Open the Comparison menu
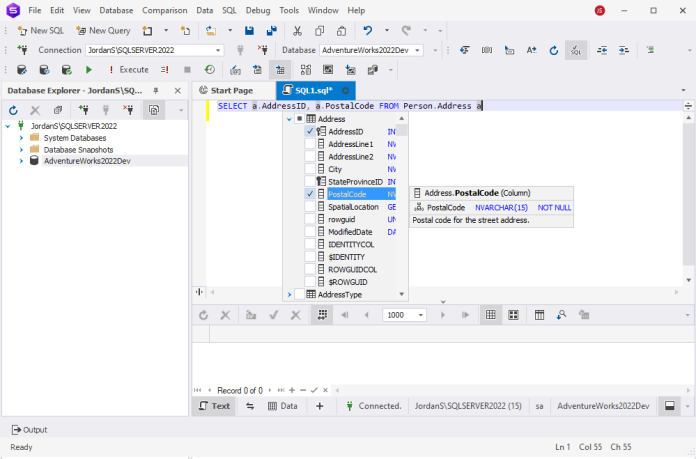The height and width of the screenshot is (459, 696). point(165,10)
